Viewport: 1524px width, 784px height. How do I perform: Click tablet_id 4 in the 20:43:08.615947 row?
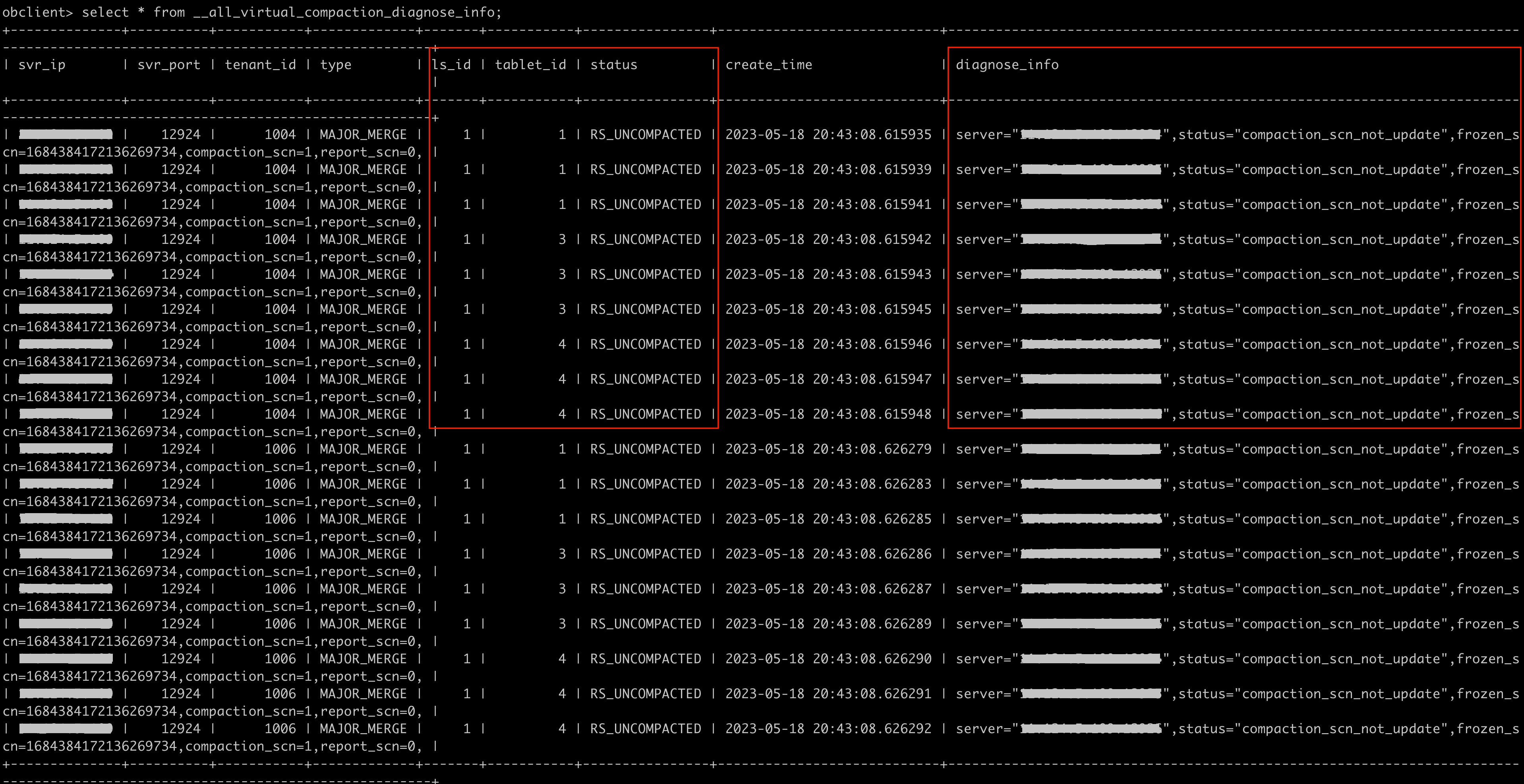562,379
